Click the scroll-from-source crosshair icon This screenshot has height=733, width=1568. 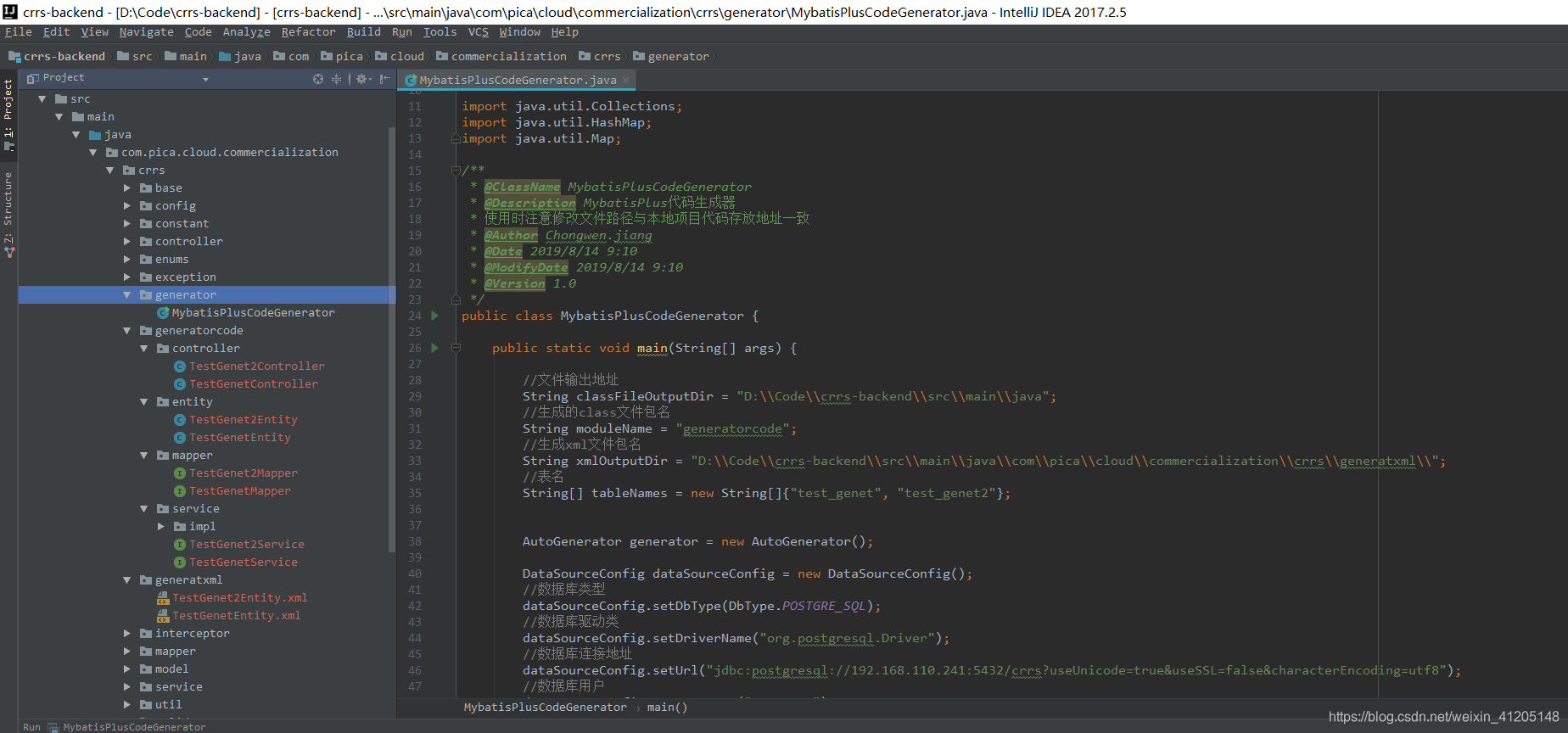pyautogui.click(x=318, y=79)
